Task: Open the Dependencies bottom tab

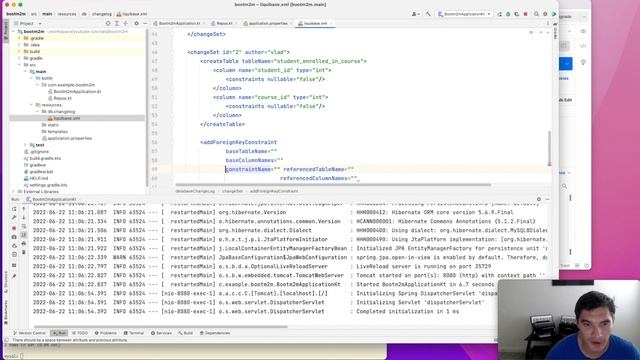Action: (x=215, y=333)
